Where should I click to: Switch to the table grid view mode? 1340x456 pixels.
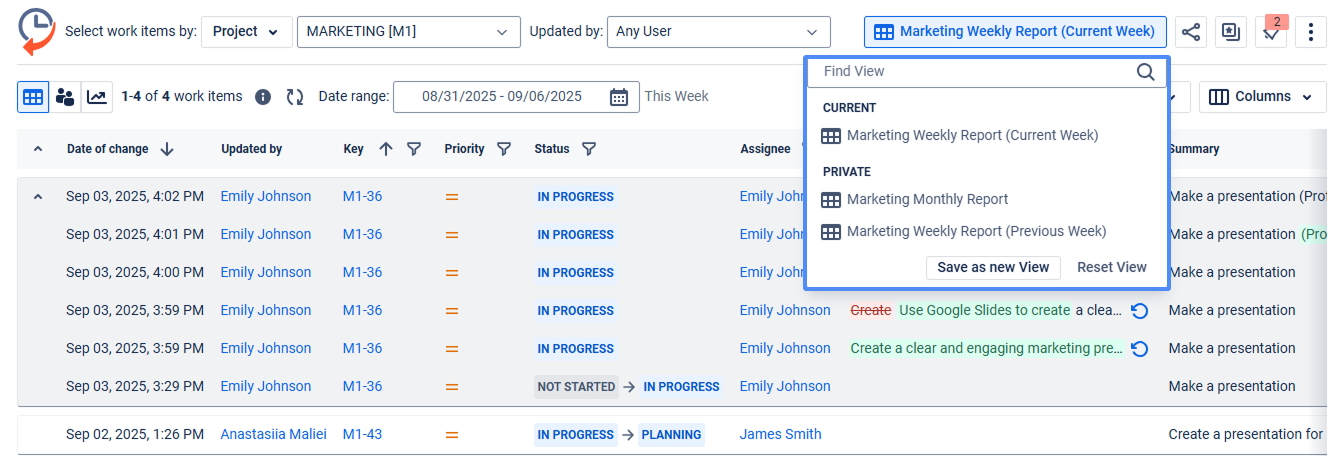point(33,97)
